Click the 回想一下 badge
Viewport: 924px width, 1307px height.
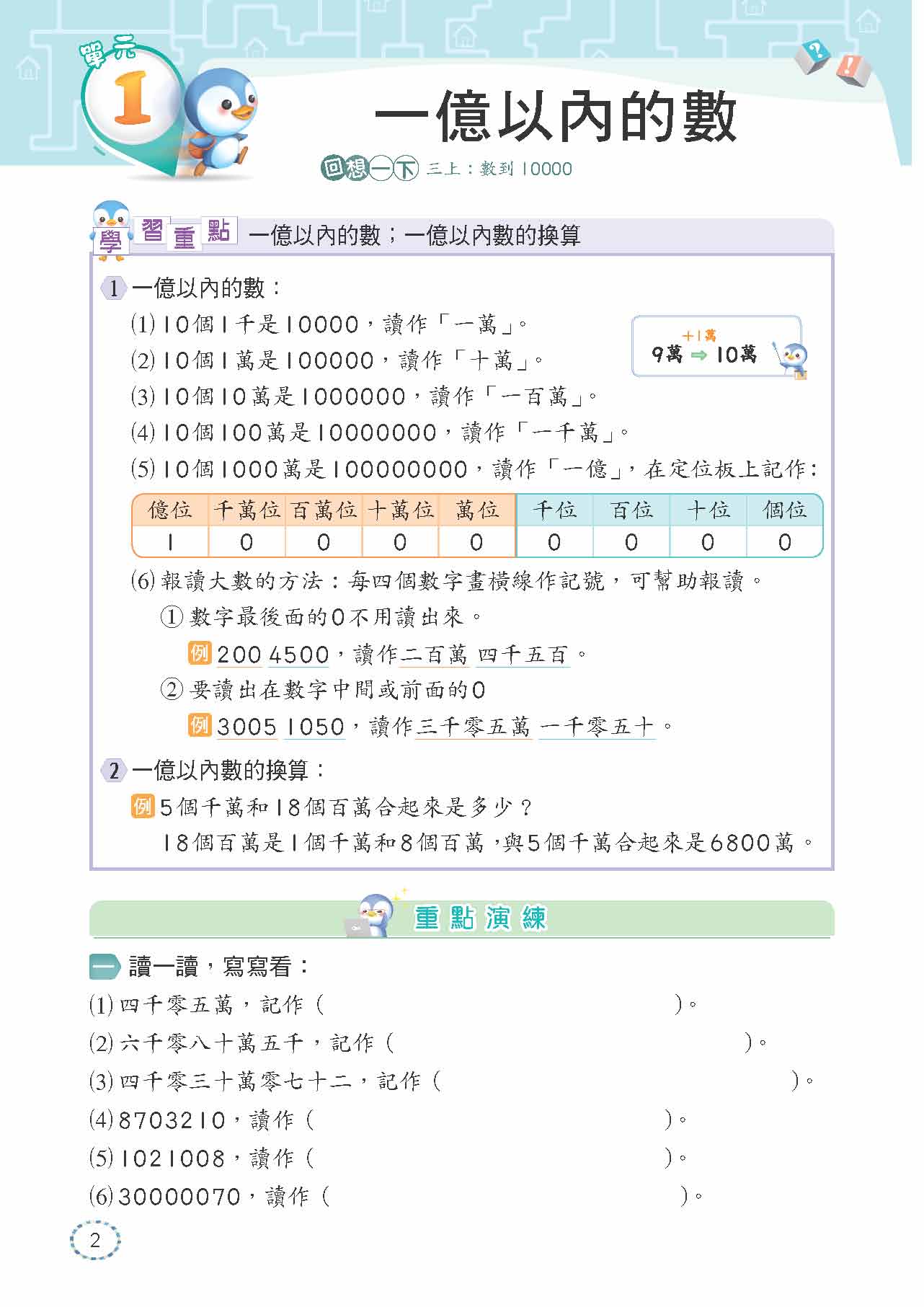(x=369, y=169)
